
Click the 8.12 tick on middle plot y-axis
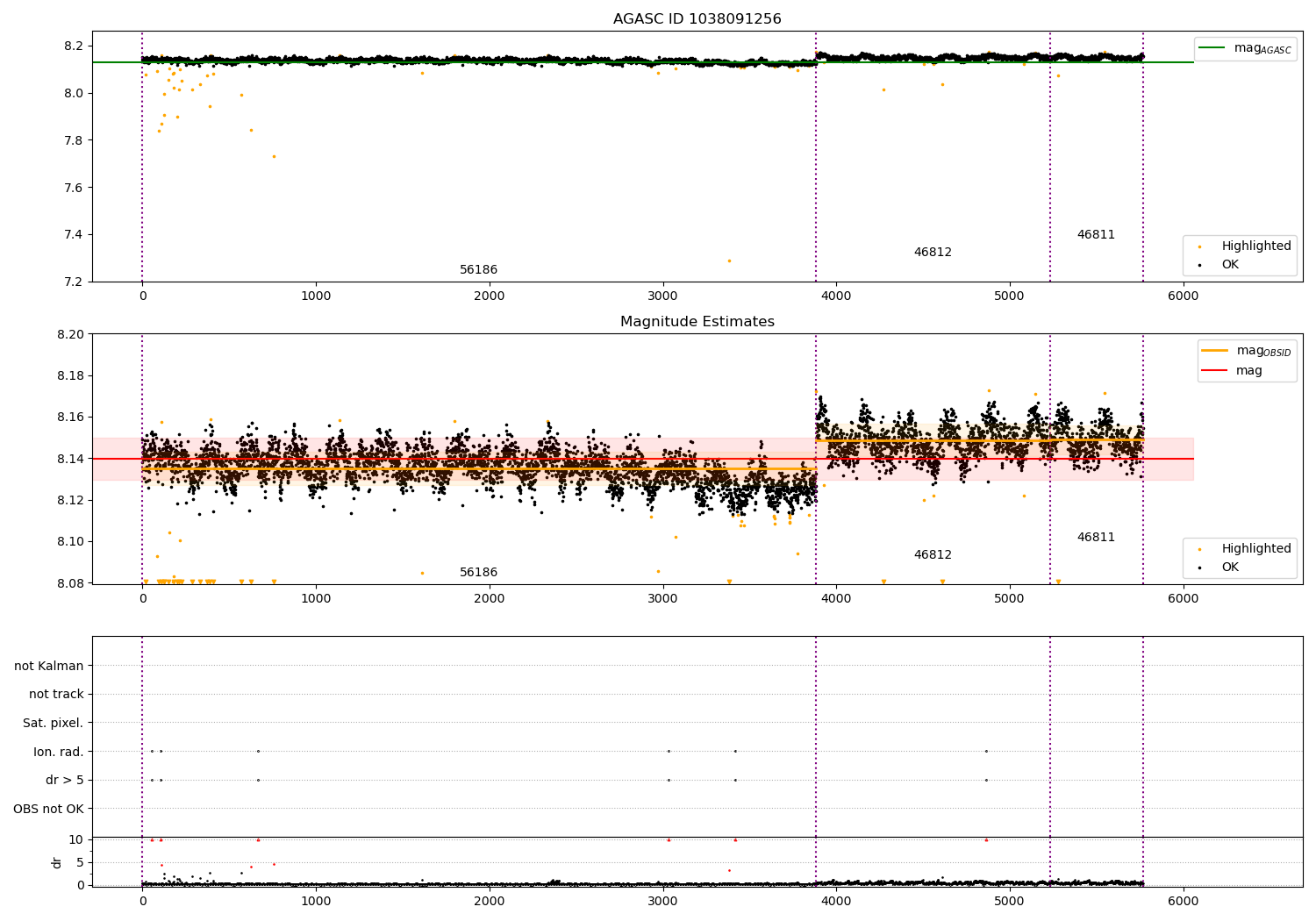pos(71,500)
